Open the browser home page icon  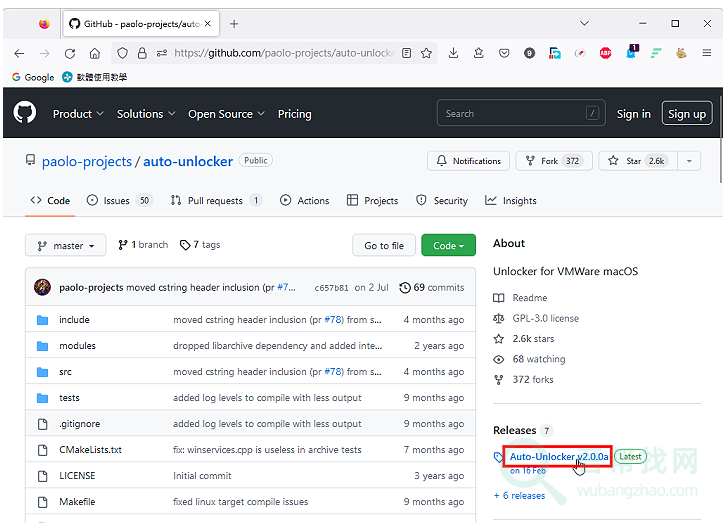tap(95, 54)
